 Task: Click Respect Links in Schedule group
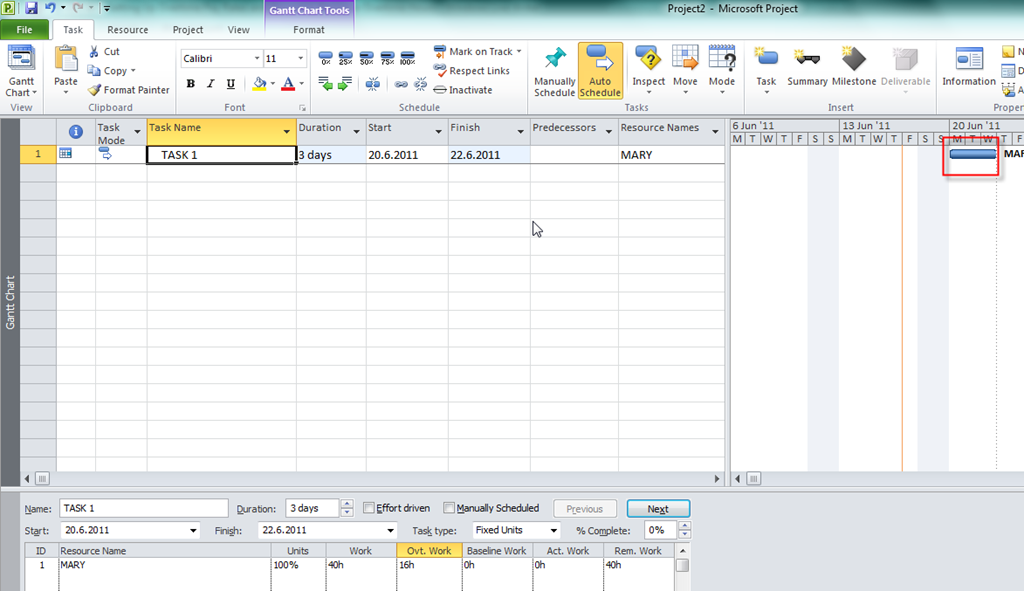pyautogui.click(x=472, y=71)
